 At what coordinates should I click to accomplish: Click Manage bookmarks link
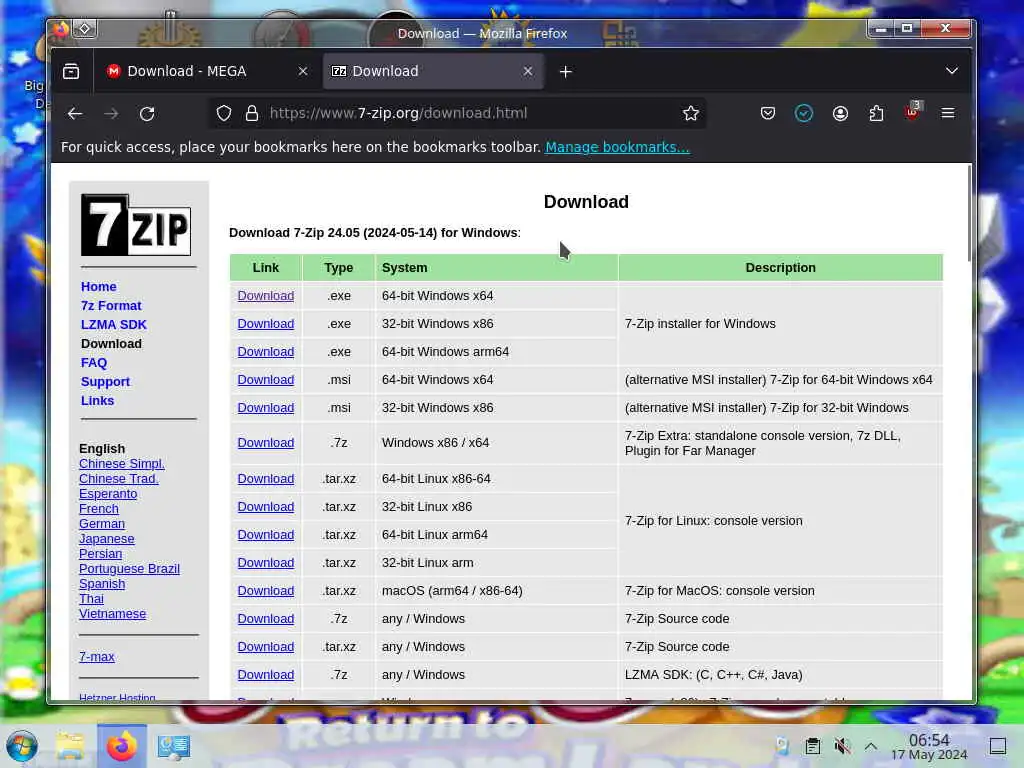pos(617,147)
